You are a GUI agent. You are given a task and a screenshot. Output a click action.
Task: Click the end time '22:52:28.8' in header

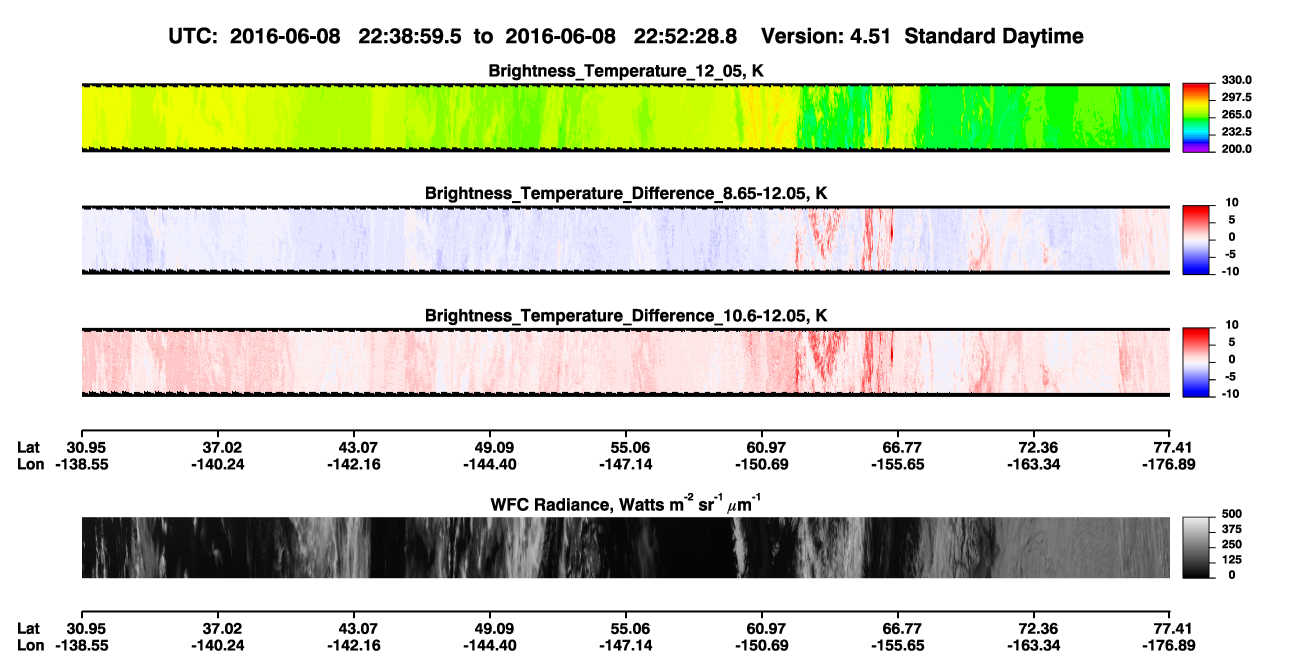click(x=686, y=37)
